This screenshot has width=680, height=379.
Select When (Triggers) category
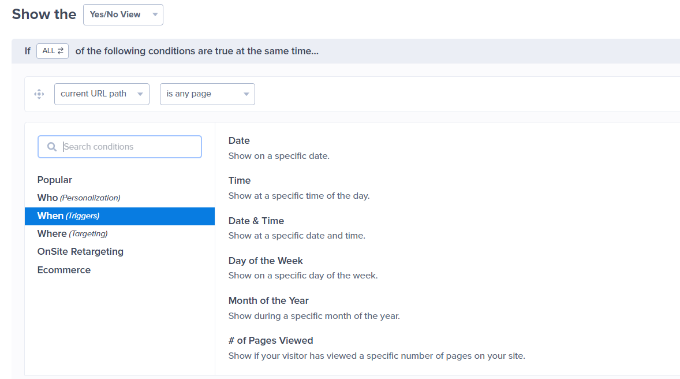click(120, 216)
